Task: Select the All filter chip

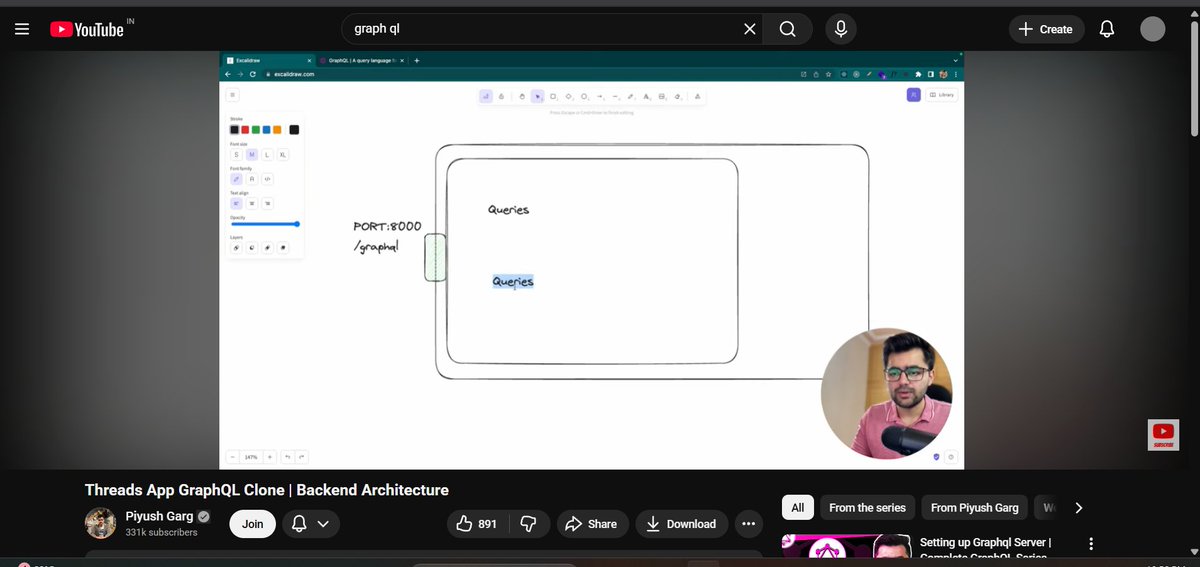Action: (x=797, y=508)
